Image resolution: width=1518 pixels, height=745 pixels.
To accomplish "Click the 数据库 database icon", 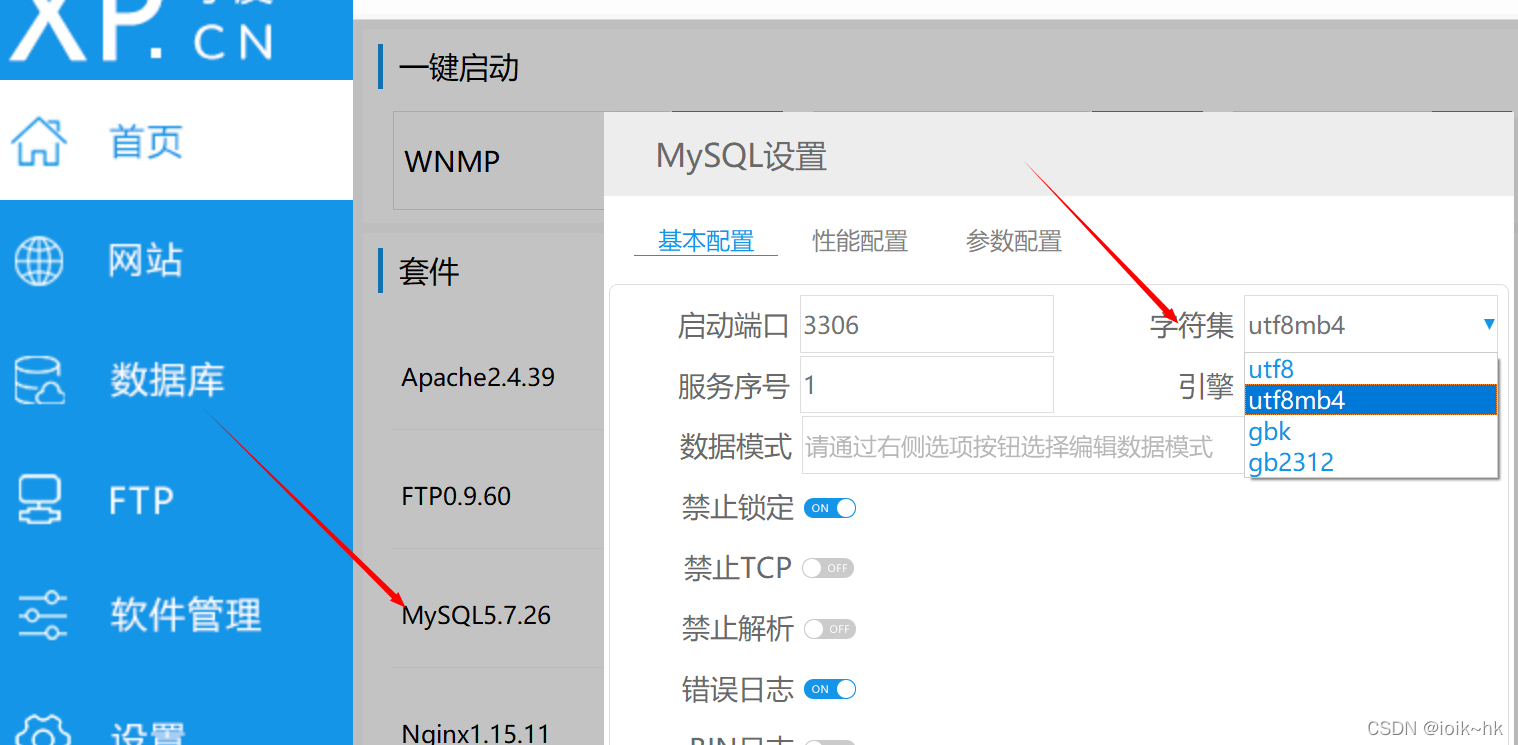I will (x=39, y=380).
